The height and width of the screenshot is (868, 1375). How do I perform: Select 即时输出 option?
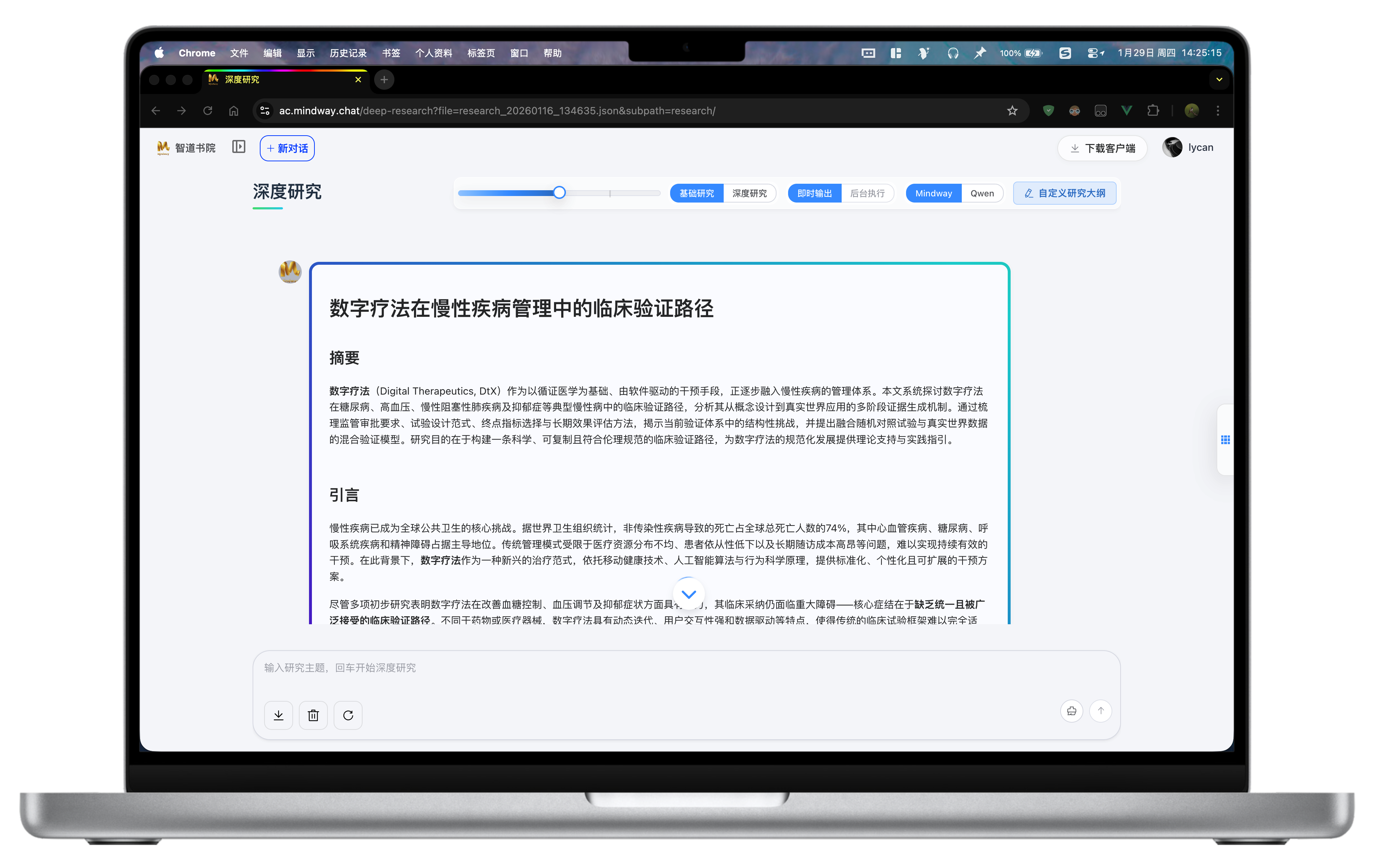click(815, 193)
